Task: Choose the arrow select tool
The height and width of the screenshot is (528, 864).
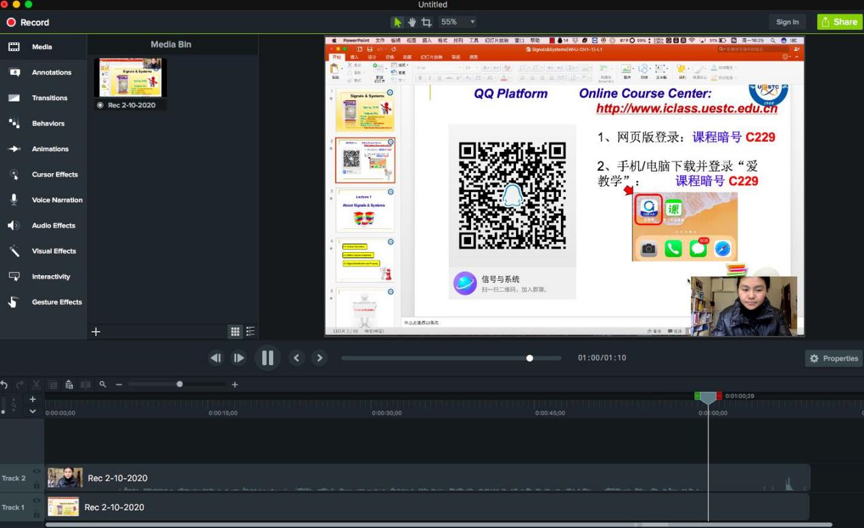Action: tap(398, 22)
